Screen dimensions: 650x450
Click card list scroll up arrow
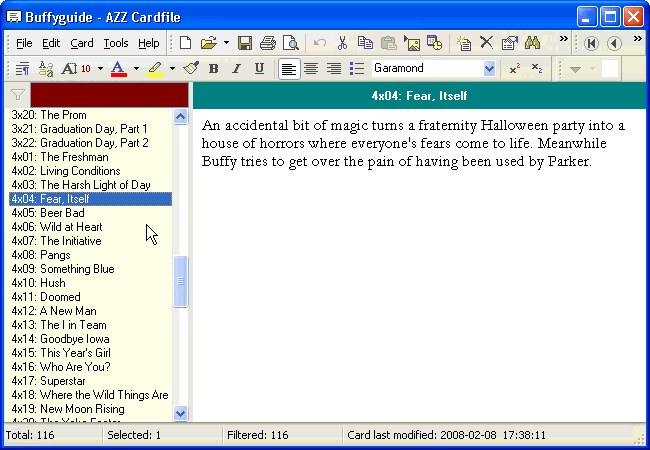(180, 116)
